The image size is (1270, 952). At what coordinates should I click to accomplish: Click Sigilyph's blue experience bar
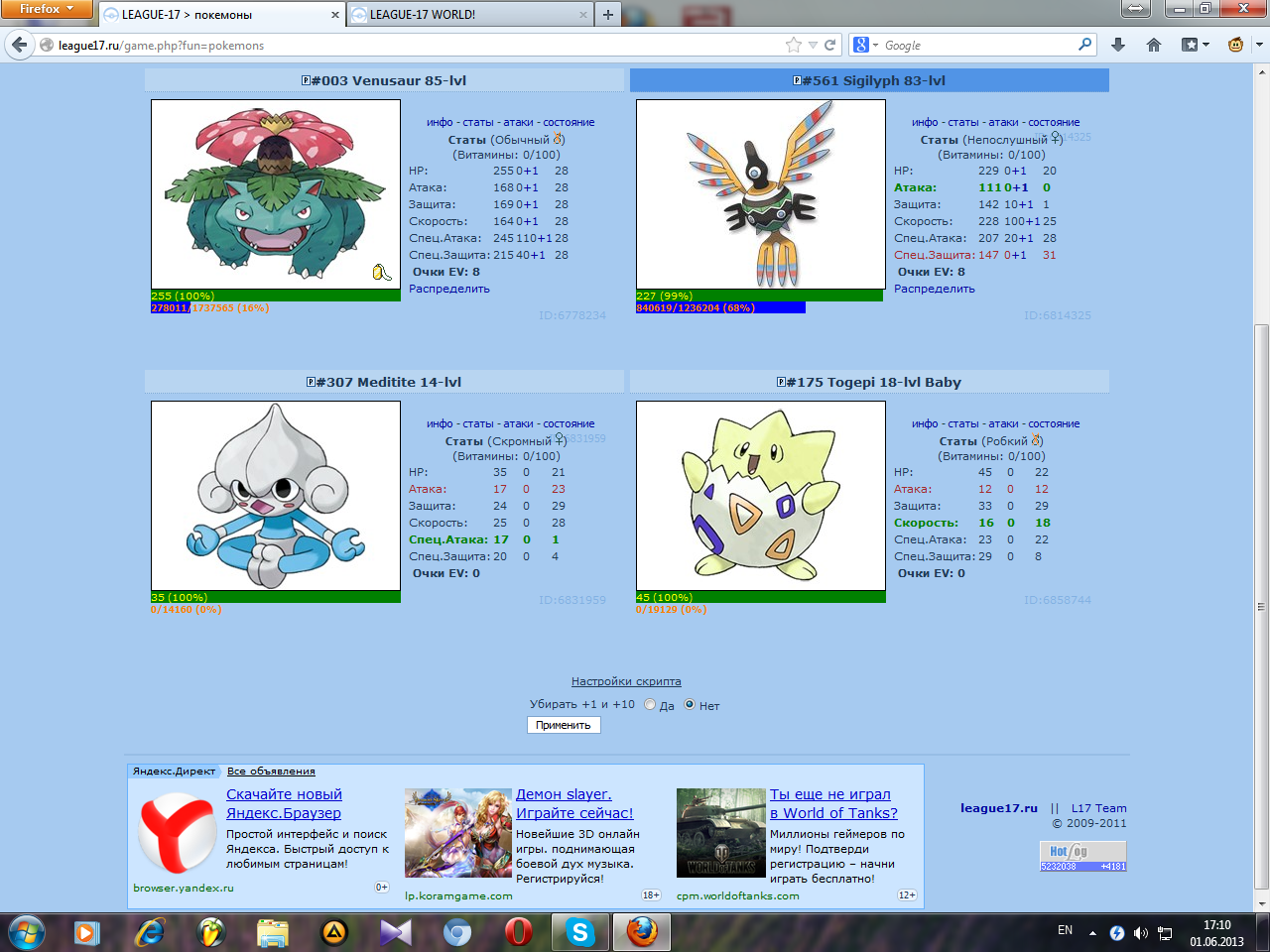pyautogui.click(x=720, y=307)
